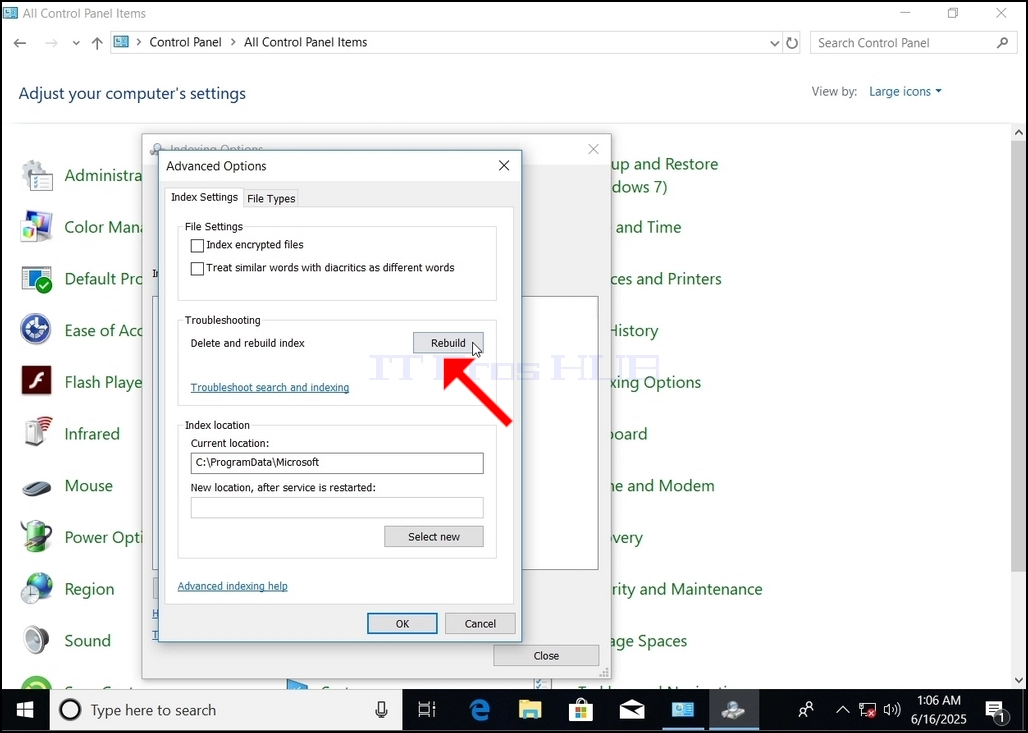1028x733 pixels.
Task: Open Ease of Access Center icon
Action: pos(37,330)
